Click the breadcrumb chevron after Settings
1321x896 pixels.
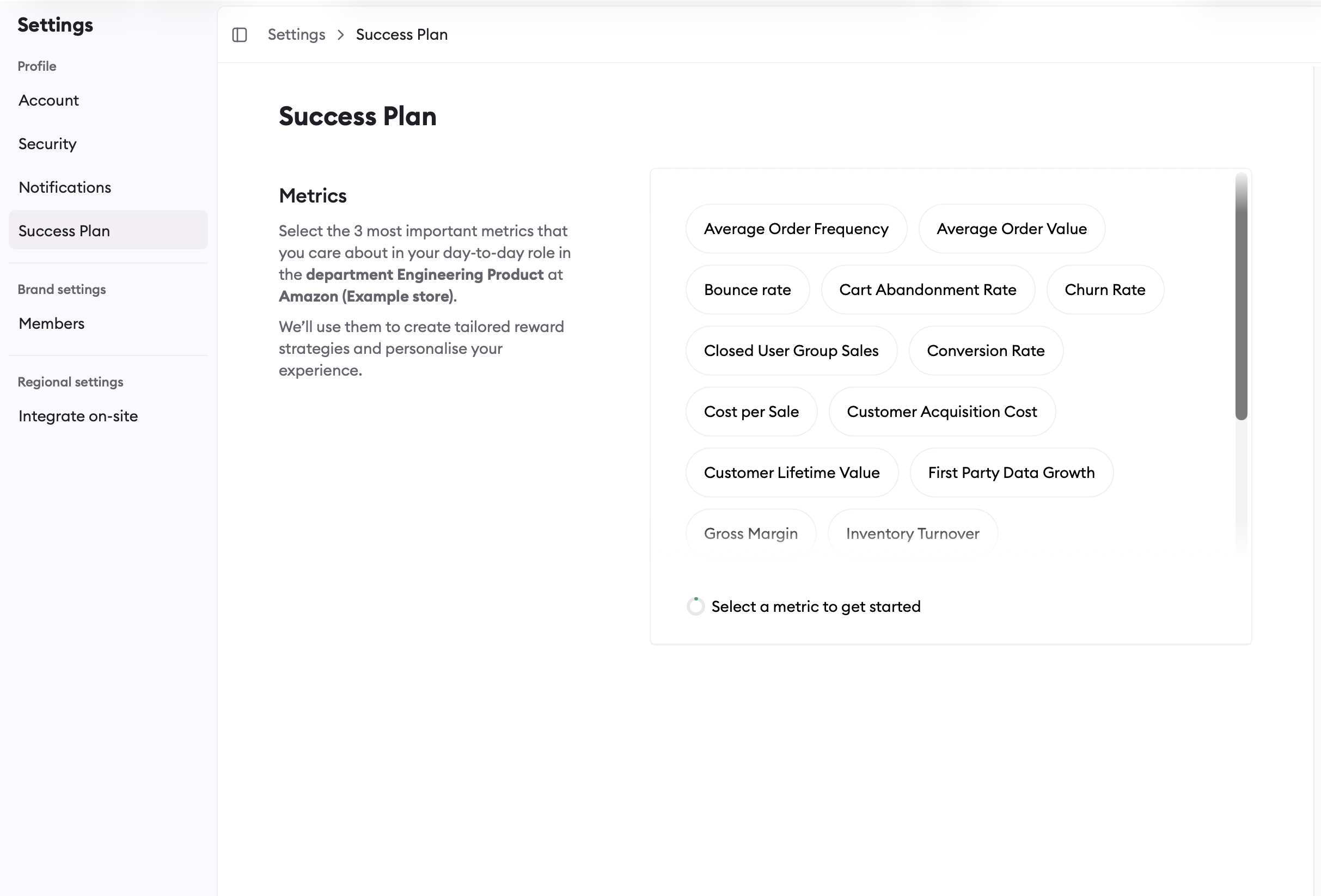tap(340, 35)
